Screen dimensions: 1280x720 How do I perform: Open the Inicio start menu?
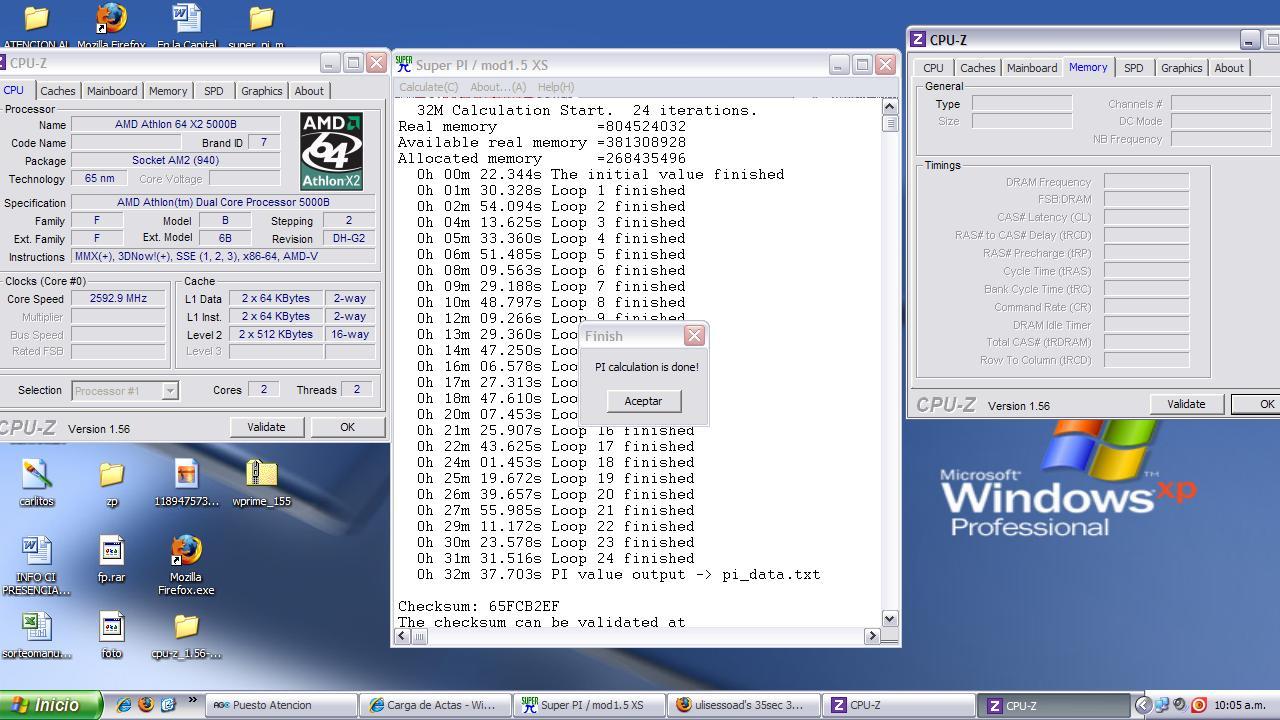pyautogui.click(x=50, y=705)
